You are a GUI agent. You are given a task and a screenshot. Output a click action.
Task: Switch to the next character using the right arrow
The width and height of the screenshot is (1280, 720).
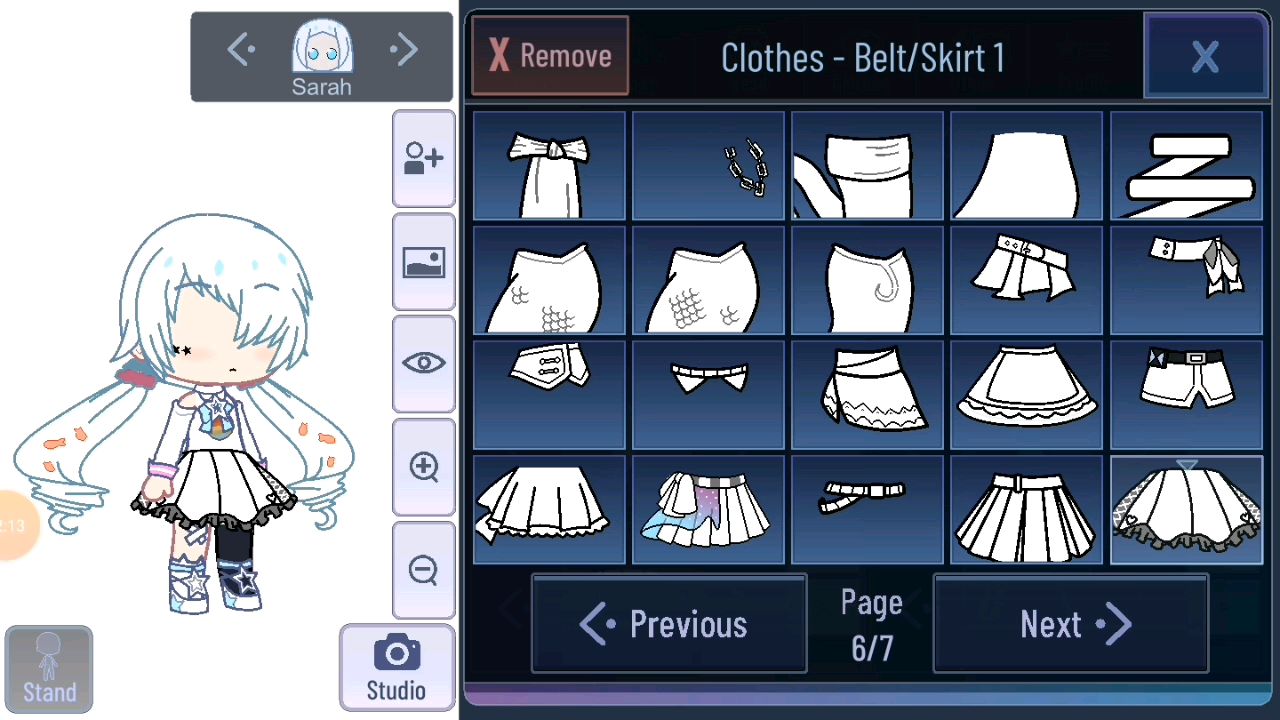click(404, 49)
